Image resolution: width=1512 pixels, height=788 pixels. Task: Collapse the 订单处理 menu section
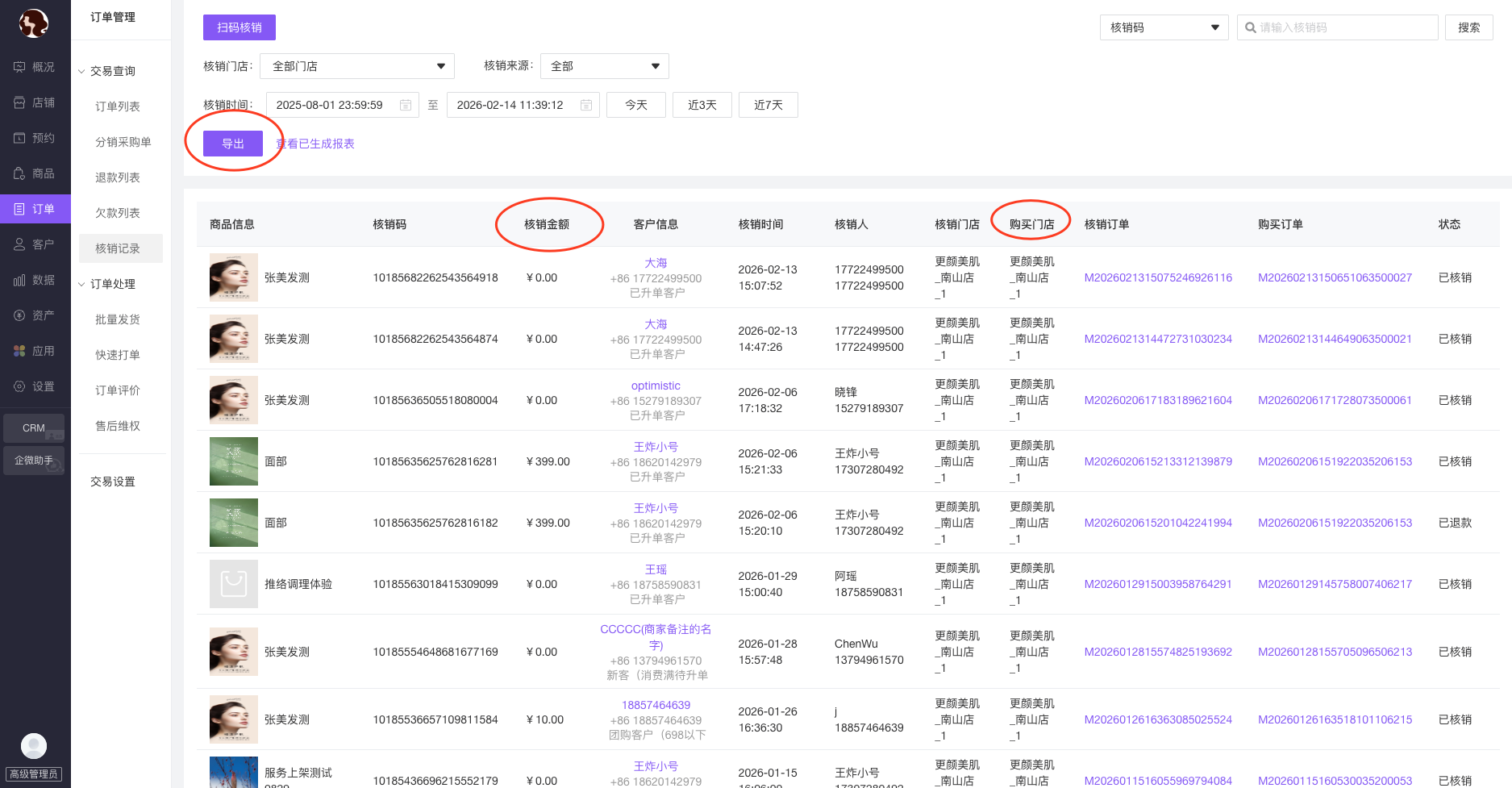click(x=81, y=284)
